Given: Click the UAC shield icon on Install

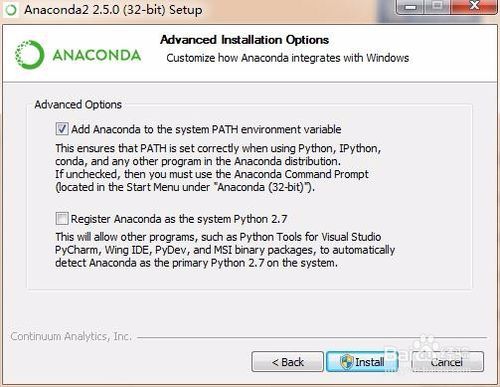Looking at the screenshot, I should [346, 361].
